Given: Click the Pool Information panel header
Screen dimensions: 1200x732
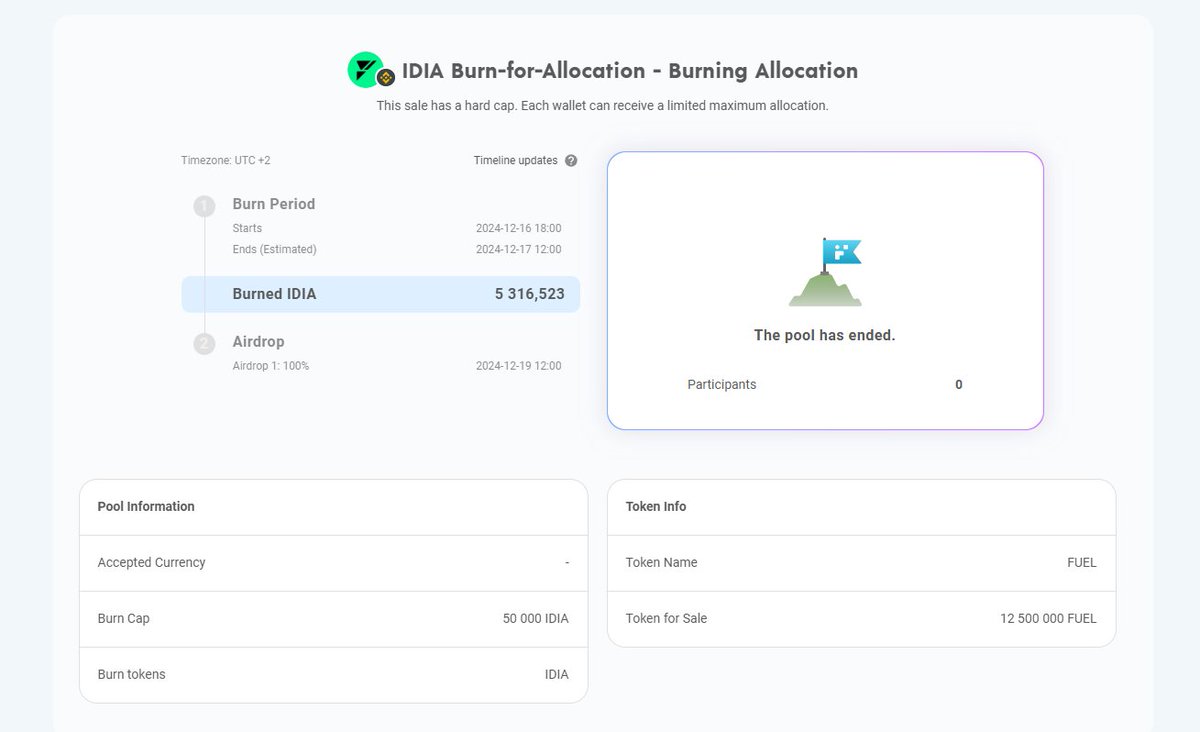Looking at the screenshot, I should click(146, 506).
